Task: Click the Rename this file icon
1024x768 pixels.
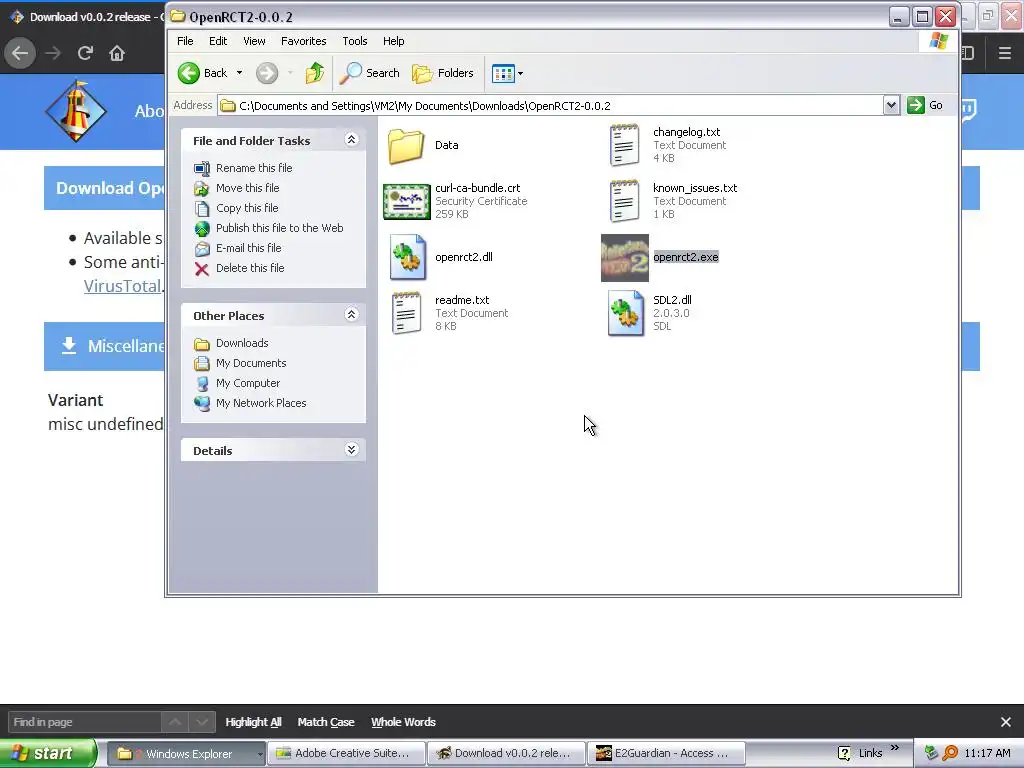Action: pyautogui.click(x=202, y=168)
